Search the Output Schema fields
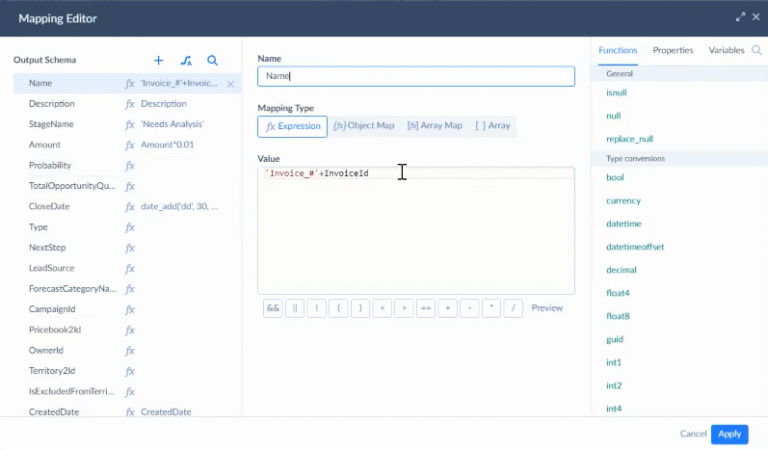The width and height of the screenshot is (768, 450). point(213,60)
